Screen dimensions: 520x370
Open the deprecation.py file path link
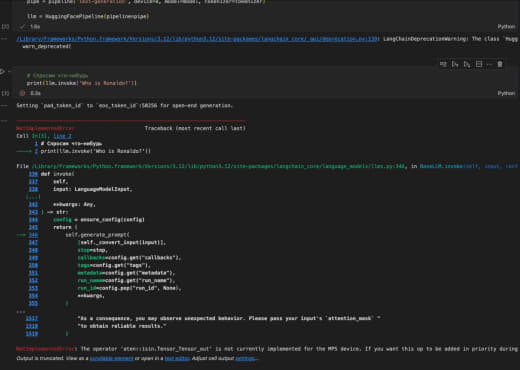pos(197,39)
